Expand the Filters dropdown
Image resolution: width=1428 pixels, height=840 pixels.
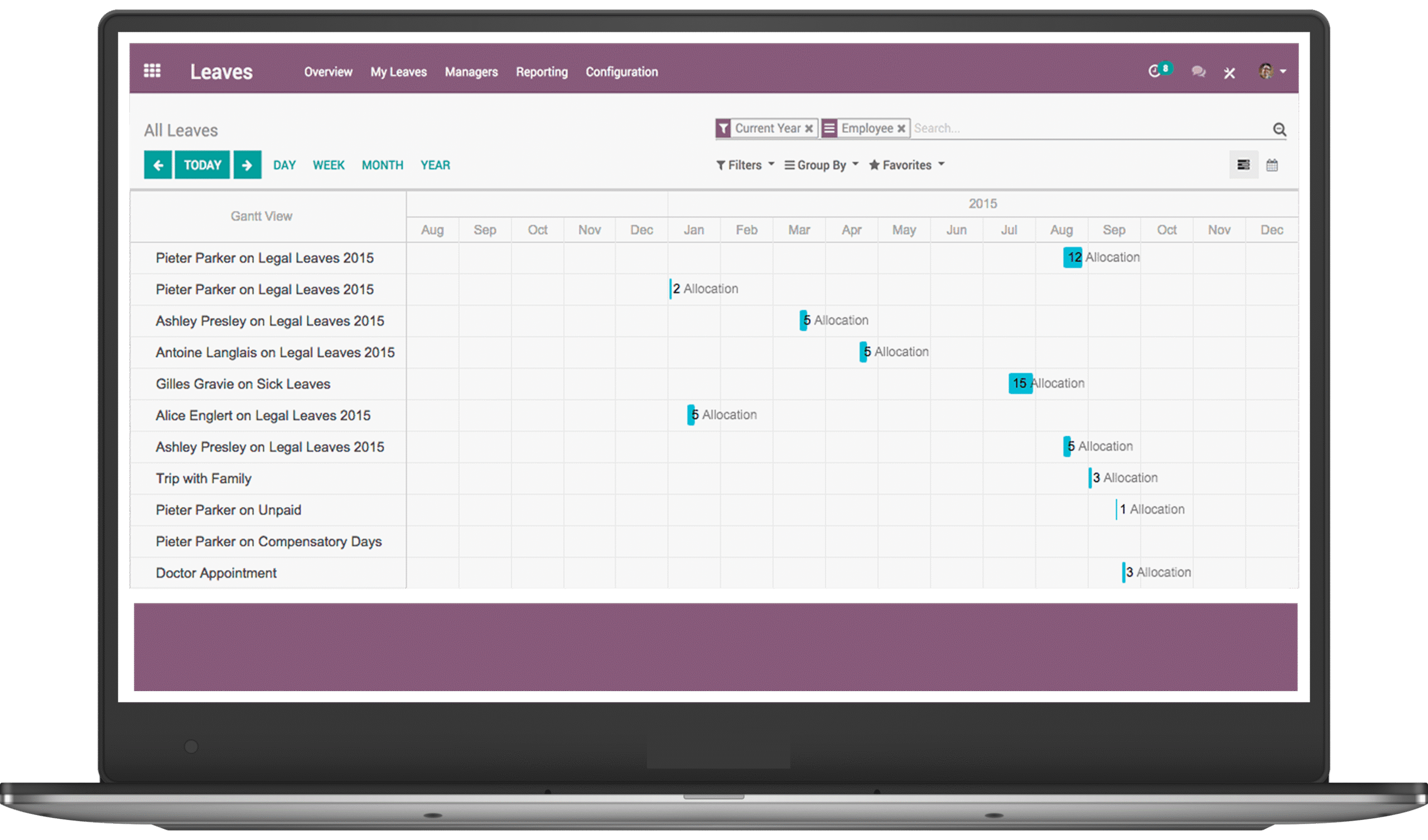(745, 165)
